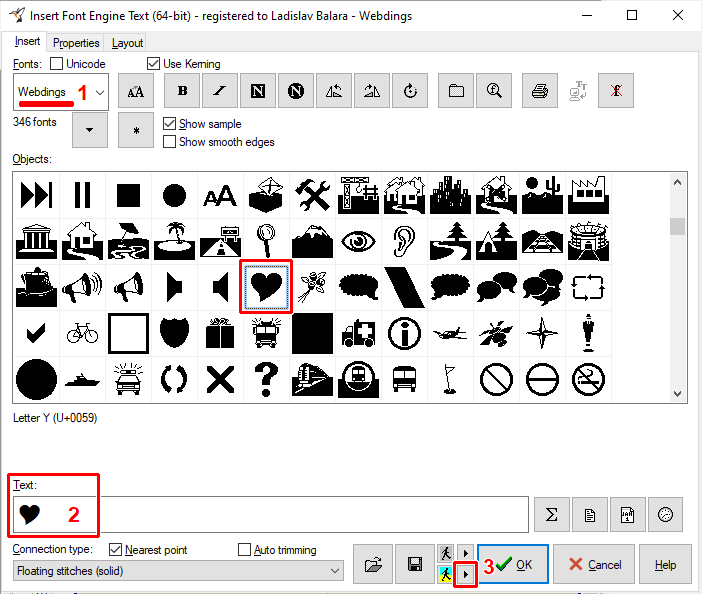Viewport: 702px width, 594px height.
Task: Open the Layout tab
Action: click(127, 43)
